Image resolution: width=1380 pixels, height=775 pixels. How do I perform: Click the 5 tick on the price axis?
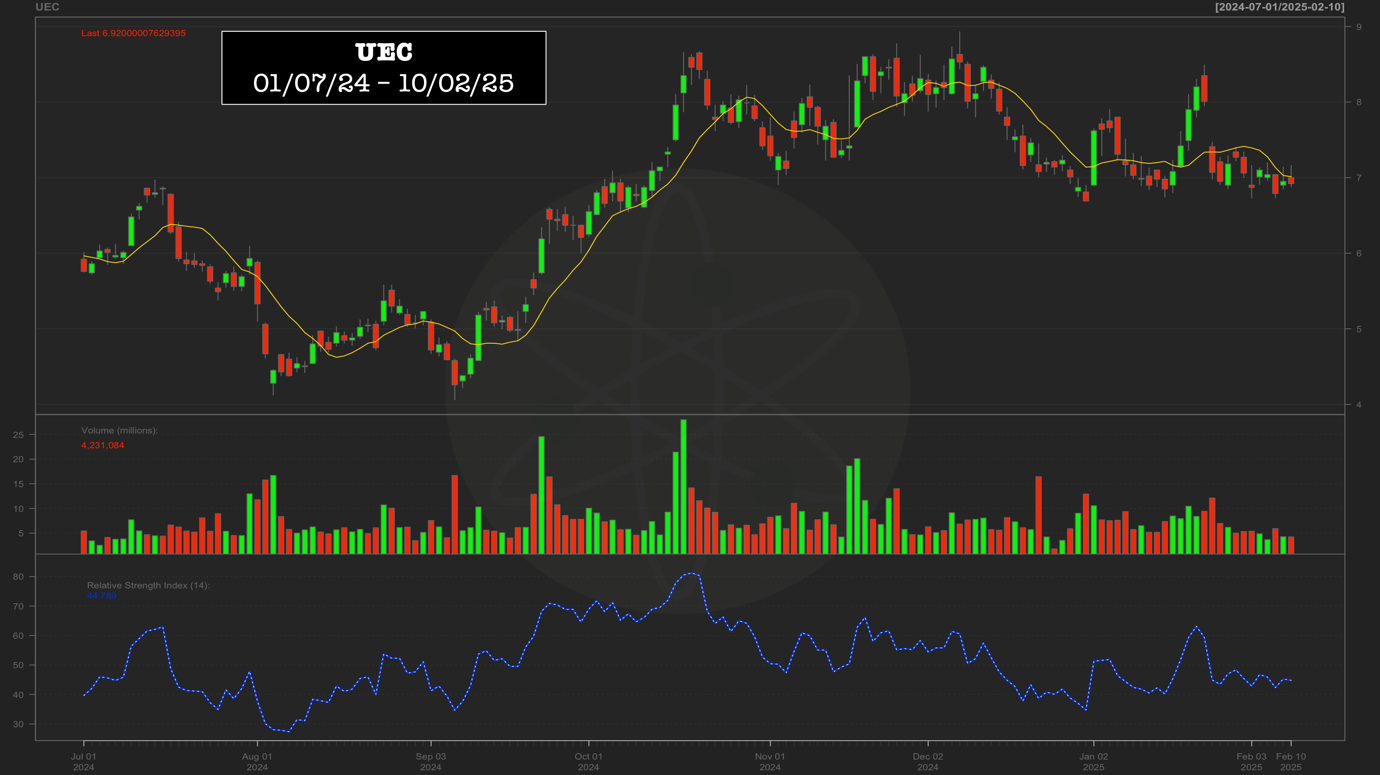click(x=1359, y=329)
